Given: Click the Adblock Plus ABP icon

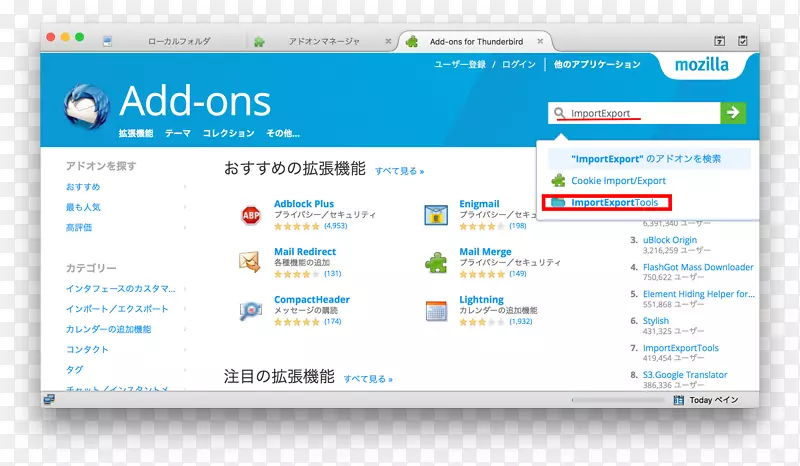Looking at the screenshot, I should [251, 215].
